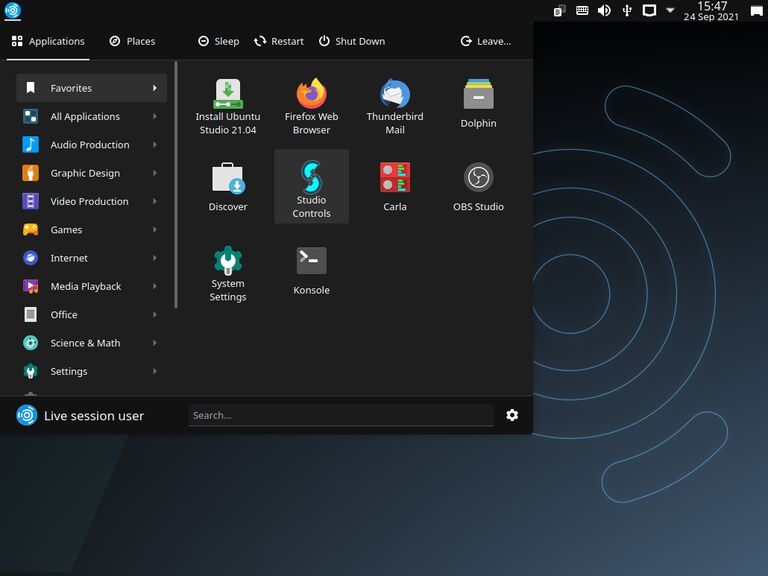
Task: Click the keyboard layout tray icon
Action: click(582, 10)
